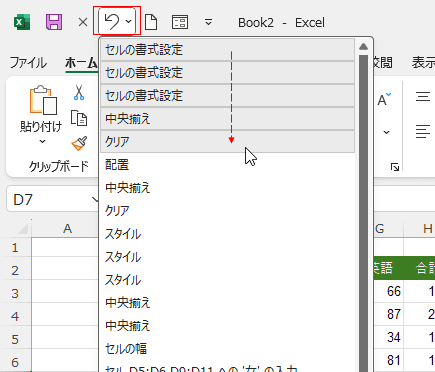Click the Excel application logo icon
435x372 pixels.
(22, 22)
